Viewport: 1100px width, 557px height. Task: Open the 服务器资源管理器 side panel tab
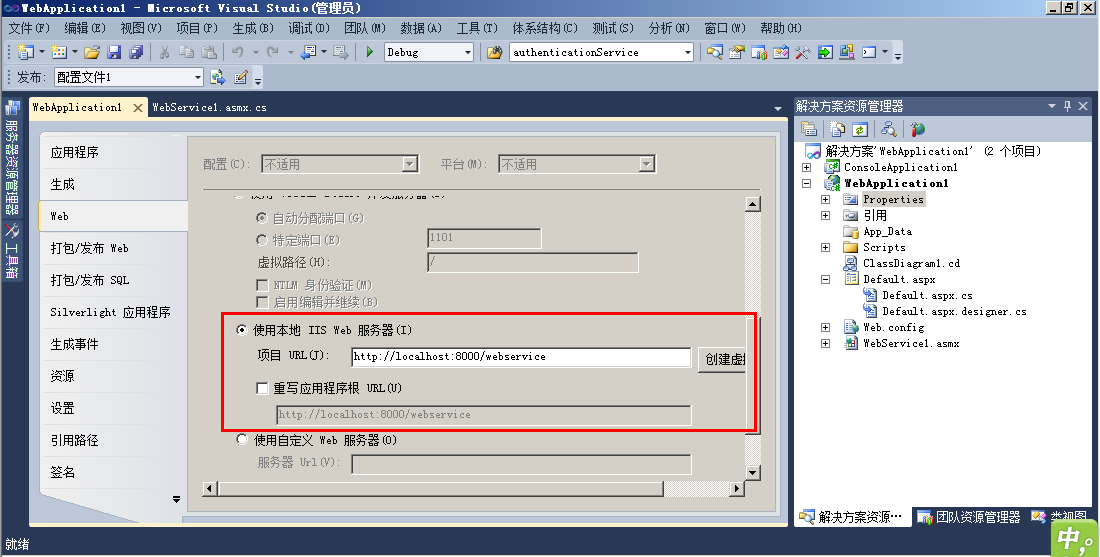pos(12,158)
